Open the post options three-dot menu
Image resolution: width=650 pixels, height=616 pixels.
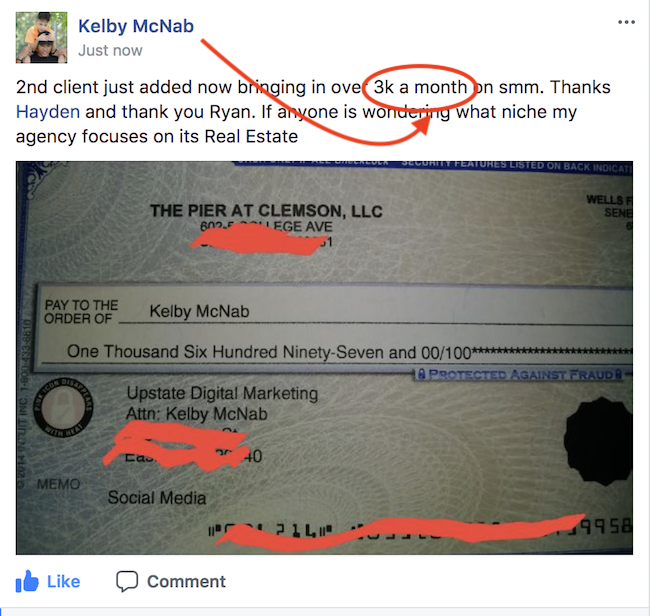point(626,22)
